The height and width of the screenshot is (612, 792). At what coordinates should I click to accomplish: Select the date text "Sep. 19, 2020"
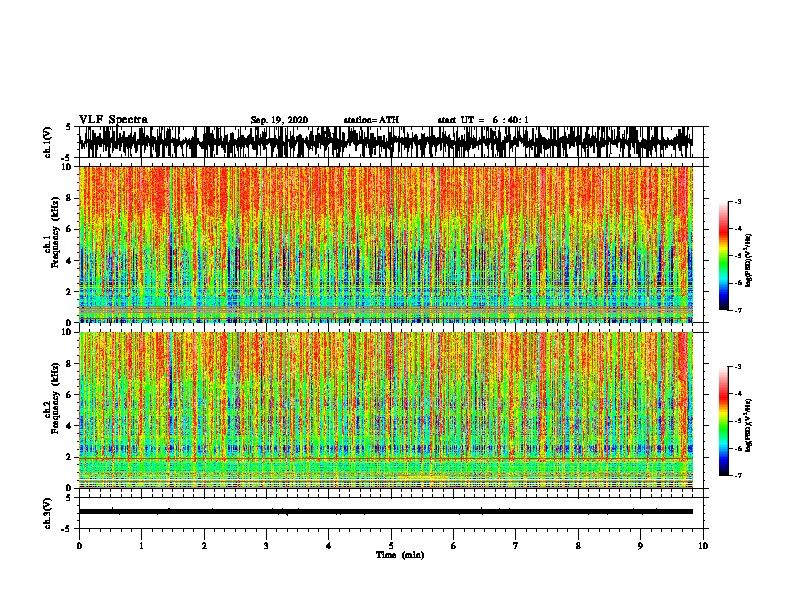pos(279,120)
